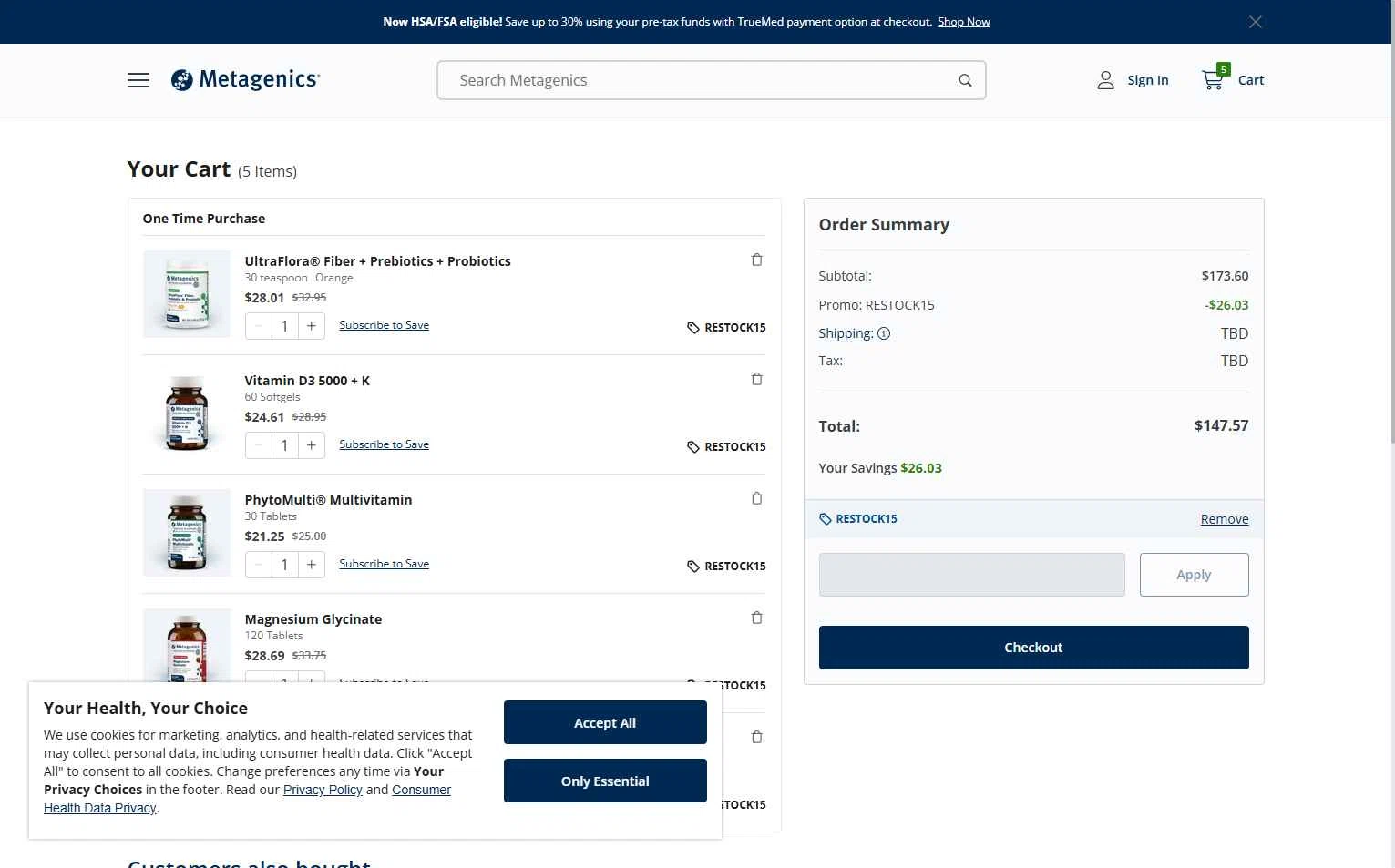This screenshot has width=1395, height=868.
Task: Open Consumer Health Data Privacy link
Action: click(x=421, y=790)
